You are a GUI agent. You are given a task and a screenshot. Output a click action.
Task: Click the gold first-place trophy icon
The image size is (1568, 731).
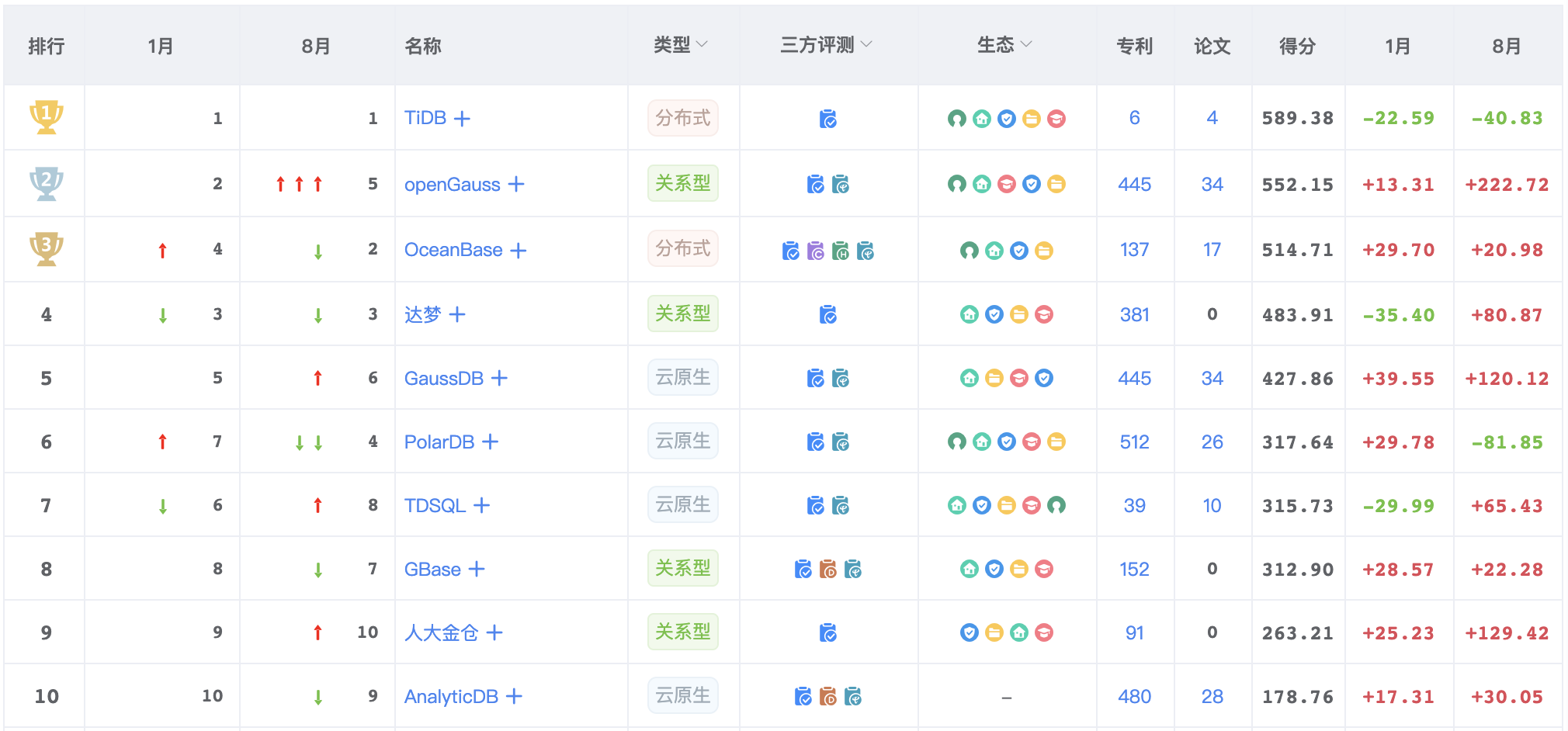point(46,117)
